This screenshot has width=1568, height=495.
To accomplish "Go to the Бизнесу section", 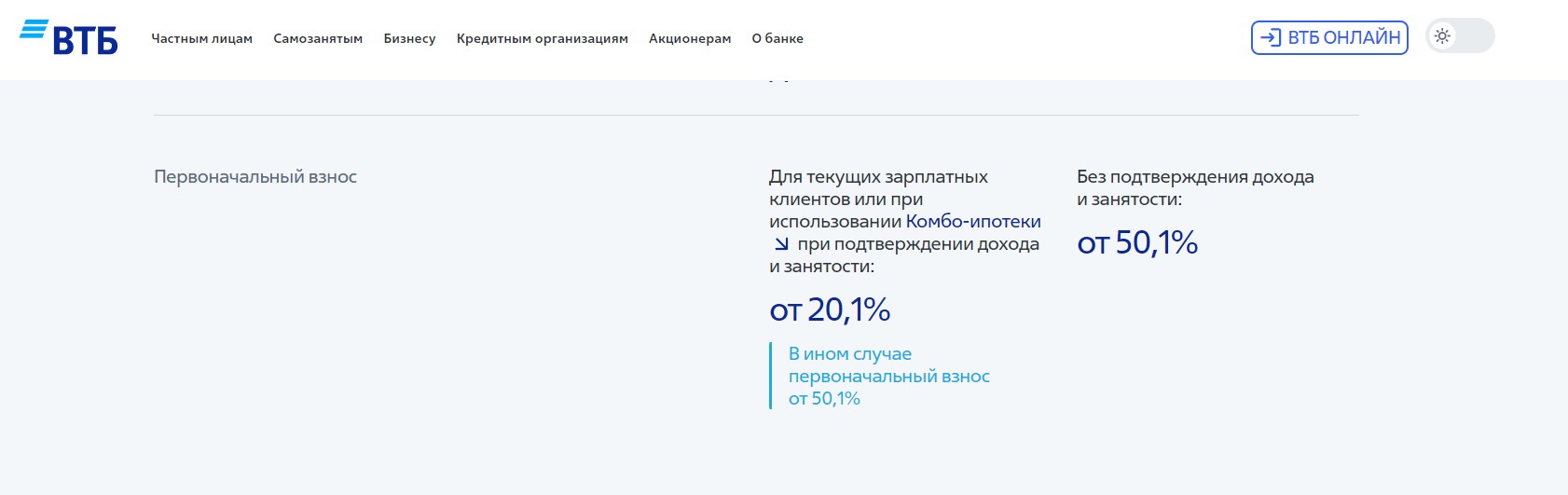I will (x=409, y=38).
